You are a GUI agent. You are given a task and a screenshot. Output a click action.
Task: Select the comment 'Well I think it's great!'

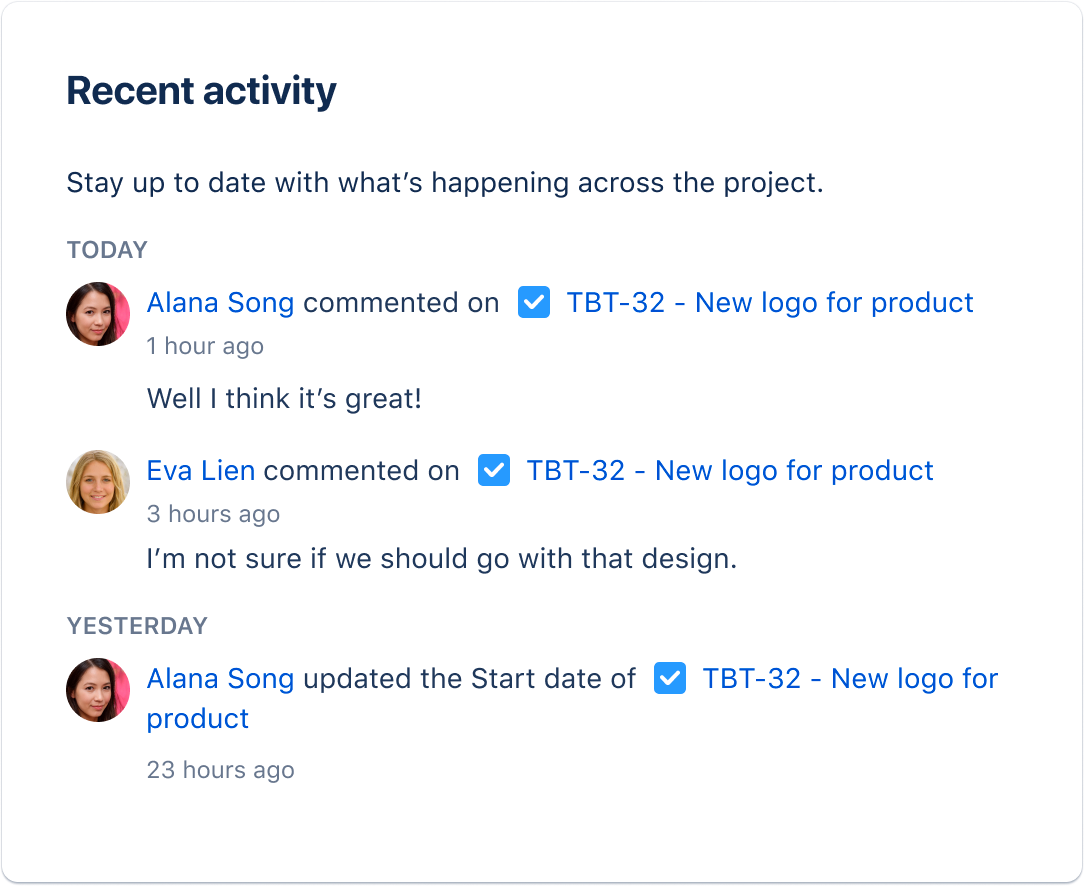pyautogui.click(x=284, y=399)
